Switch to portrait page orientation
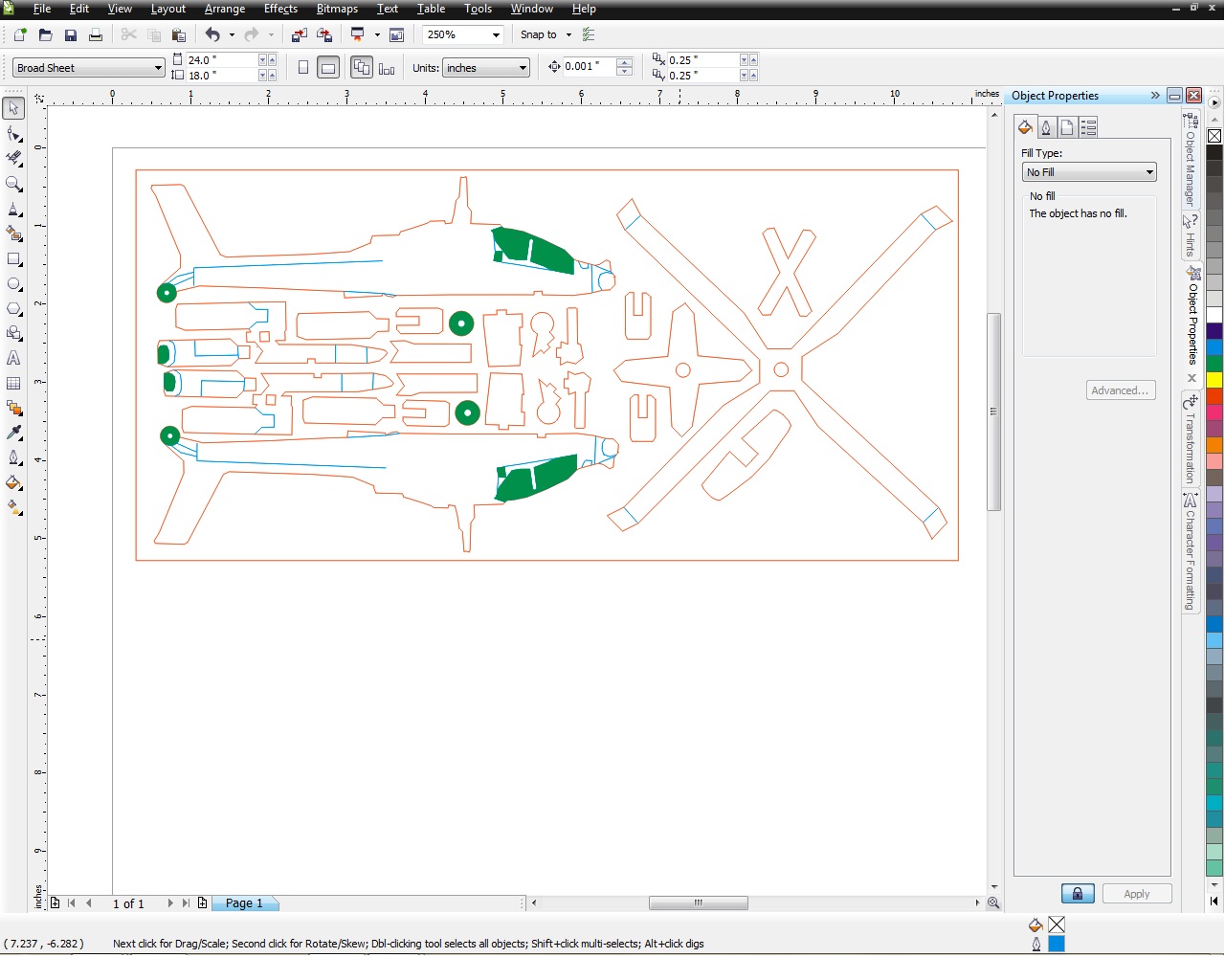This screenshot has width=1225, height=980. click(x=303, y=68)
